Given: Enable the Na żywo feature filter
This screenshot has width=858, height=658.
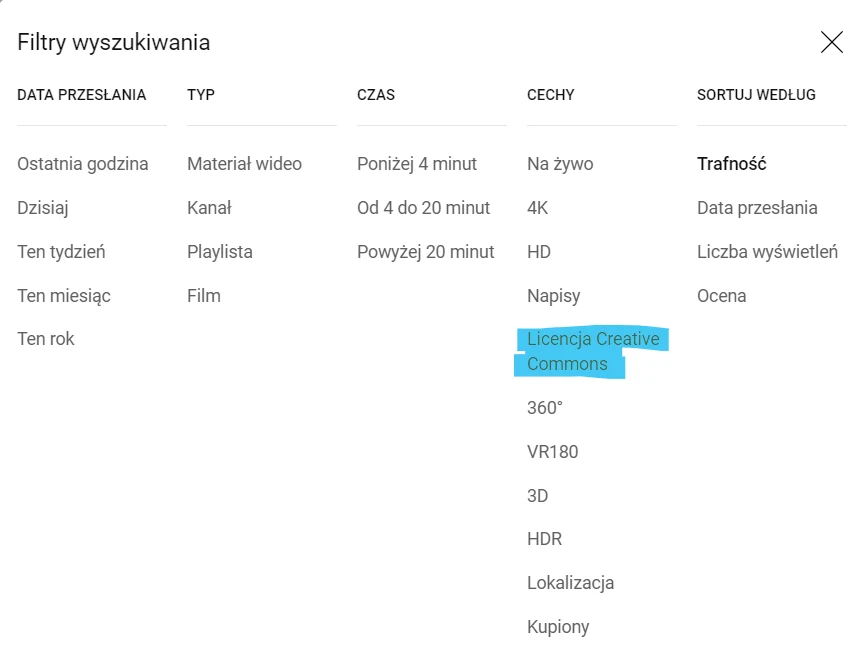Looking at the screenshot, I should point(562,164).
